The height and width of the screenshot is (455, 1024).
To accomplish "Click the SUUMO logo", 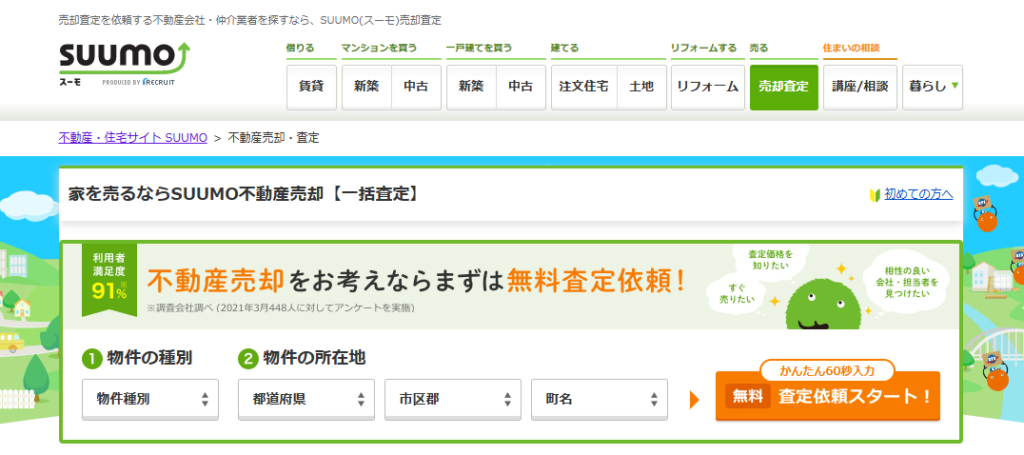I will (x=124, y=64).
